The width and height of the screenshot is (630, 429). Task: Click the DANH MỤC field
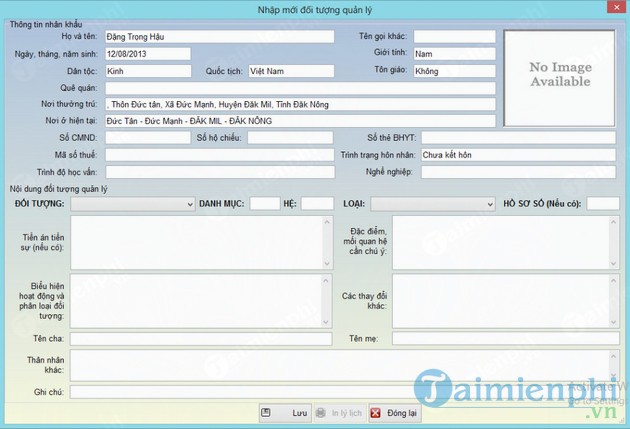[265, 204]
